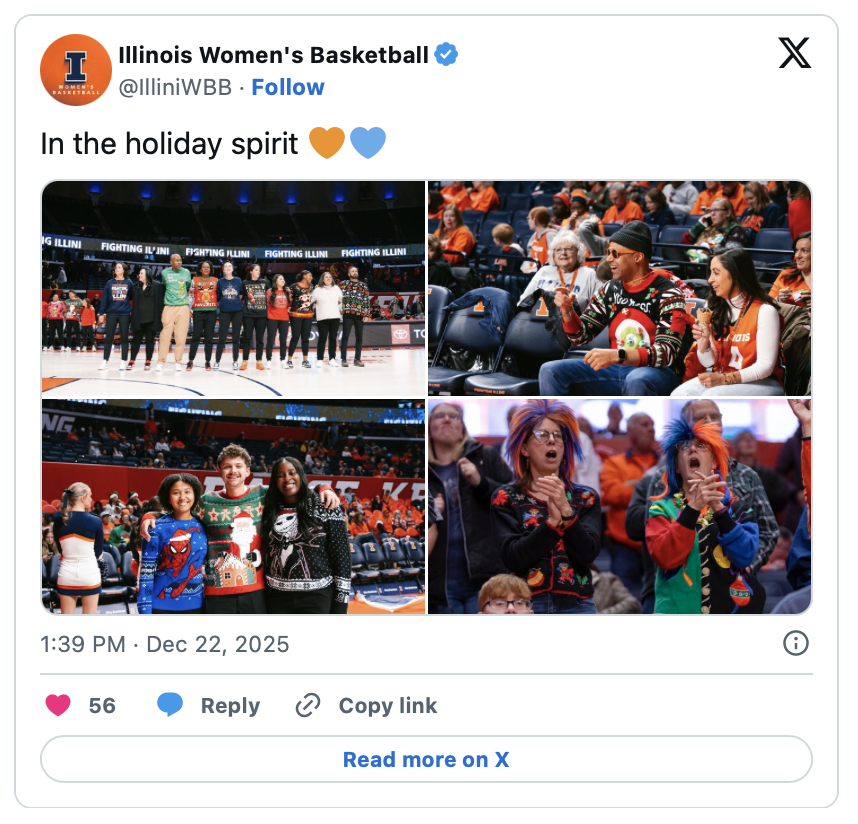Open the 1:39 PM Dec 22, 2025 timestamp
The height and width of the screenshot is (824, 858).
click(x=165, y=645)
